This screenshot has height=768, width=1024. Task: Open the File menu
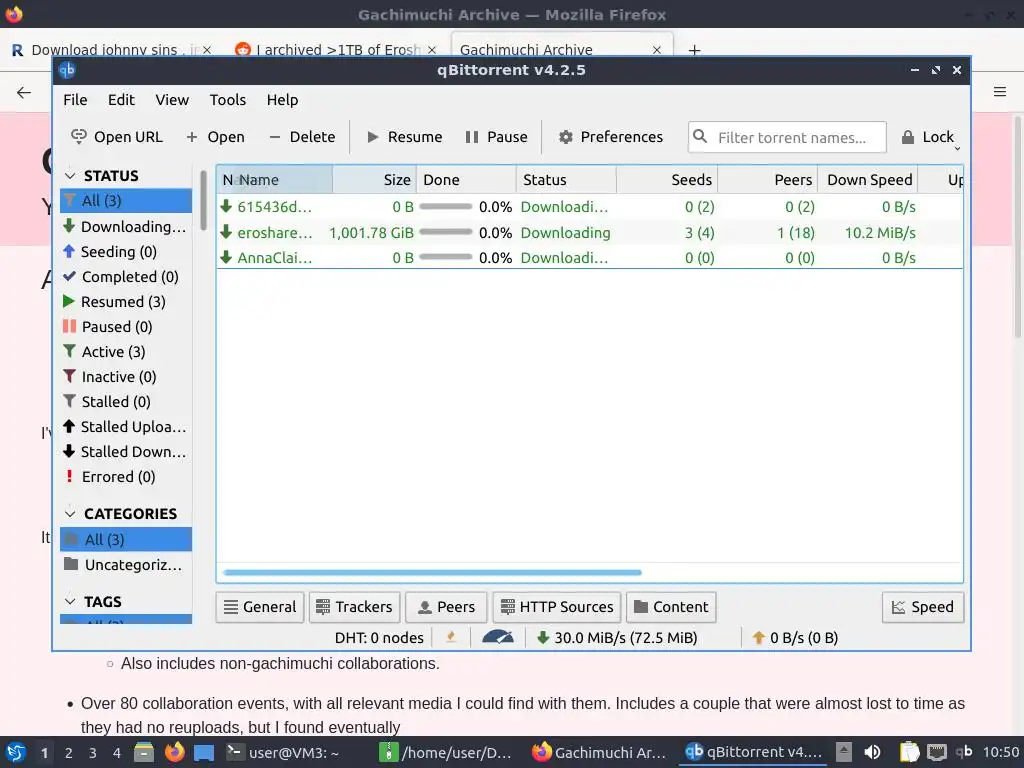click(x=75, y=100)
